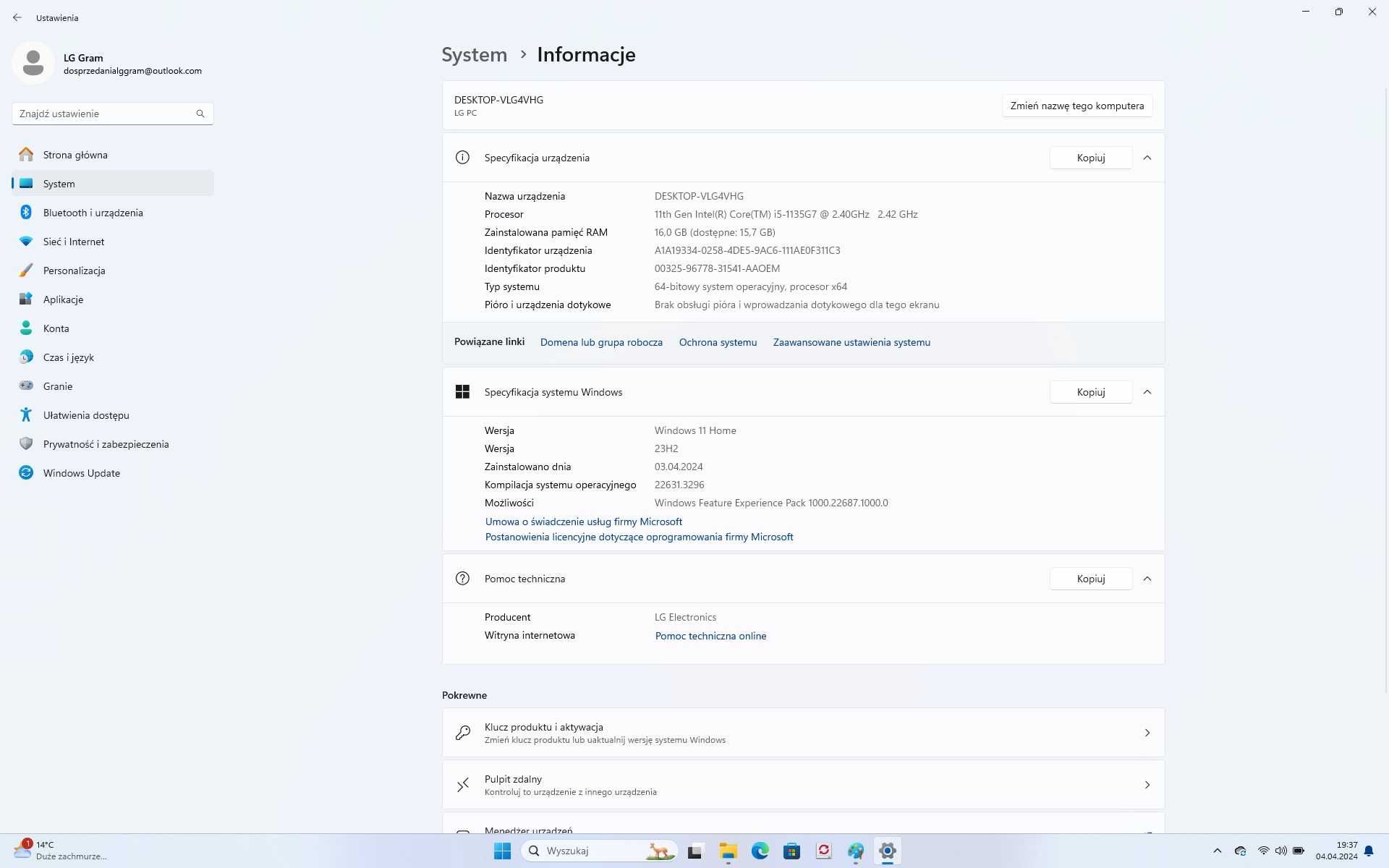Open Umowa o świadczenie usług firmy Microsoft
The height and width of the screenshot is (868, 1389).
pos(584,522)
